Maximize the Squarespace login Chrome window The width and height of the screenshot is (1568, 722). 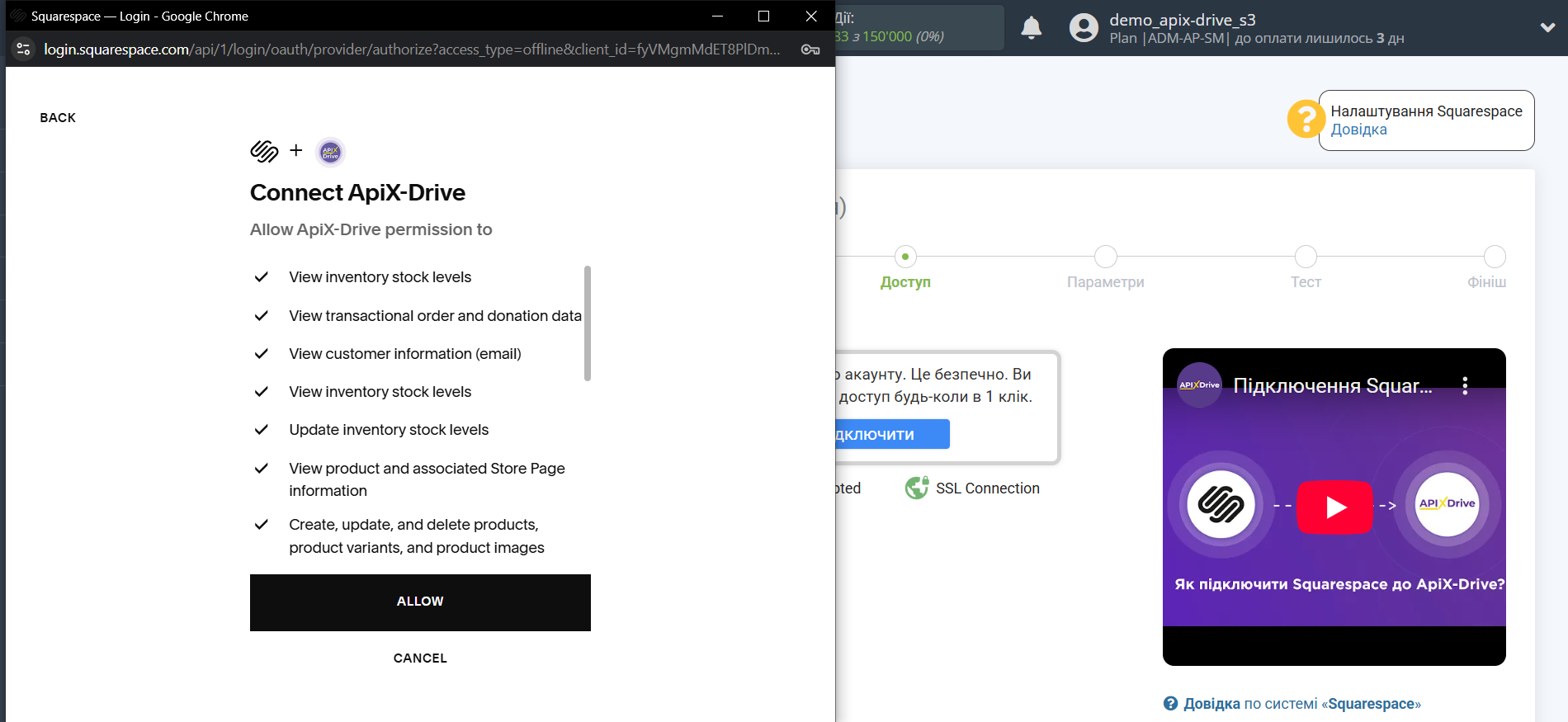763,16
